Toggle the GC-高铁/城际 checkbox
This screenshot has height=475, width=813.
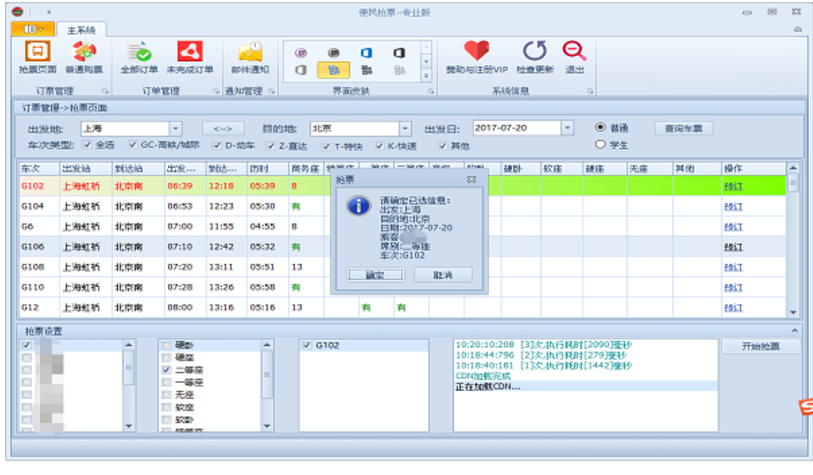tap(133, 145)
